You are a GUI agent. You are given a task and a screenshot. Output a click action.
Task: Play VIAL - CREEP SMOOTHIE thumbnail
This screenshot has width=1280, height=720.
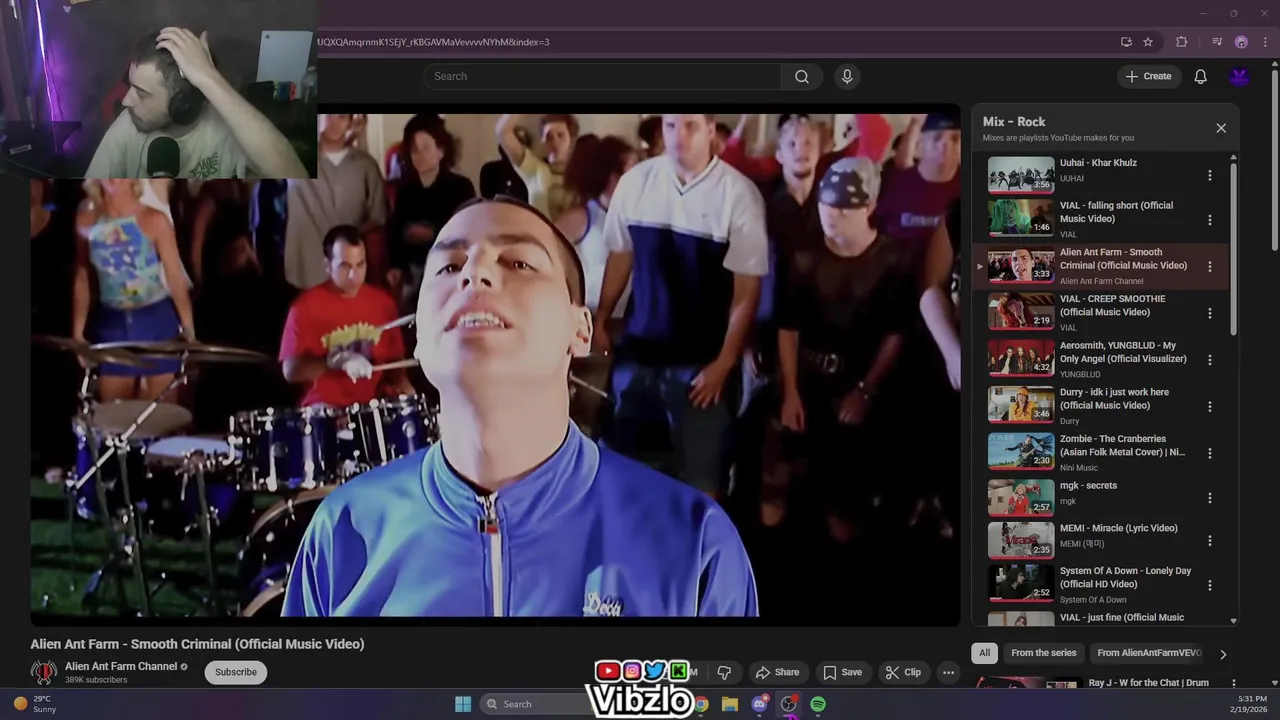[1021, 311]
